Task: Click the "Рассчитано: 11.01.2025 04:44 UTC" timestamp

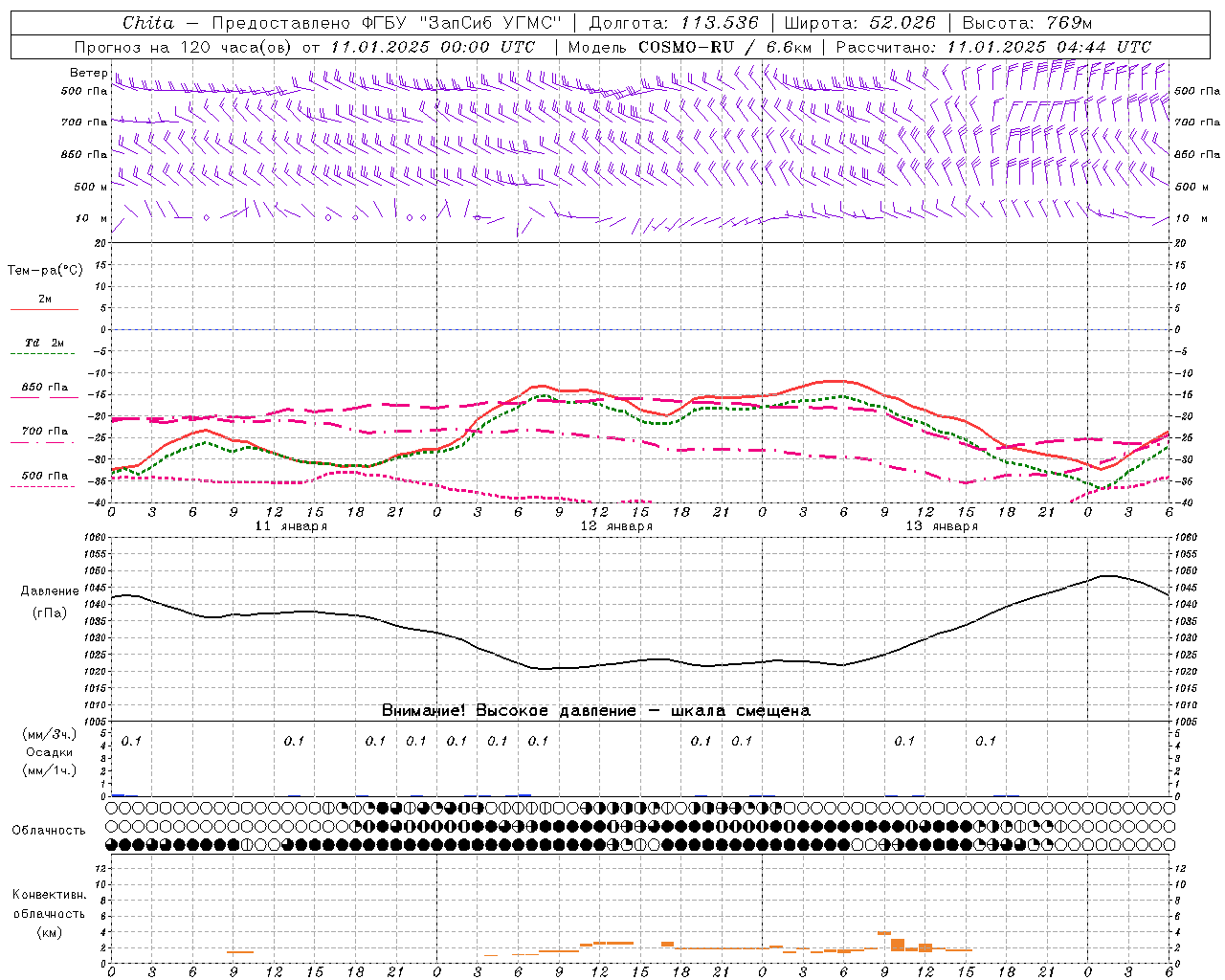Action: click(x=993, y=47)
